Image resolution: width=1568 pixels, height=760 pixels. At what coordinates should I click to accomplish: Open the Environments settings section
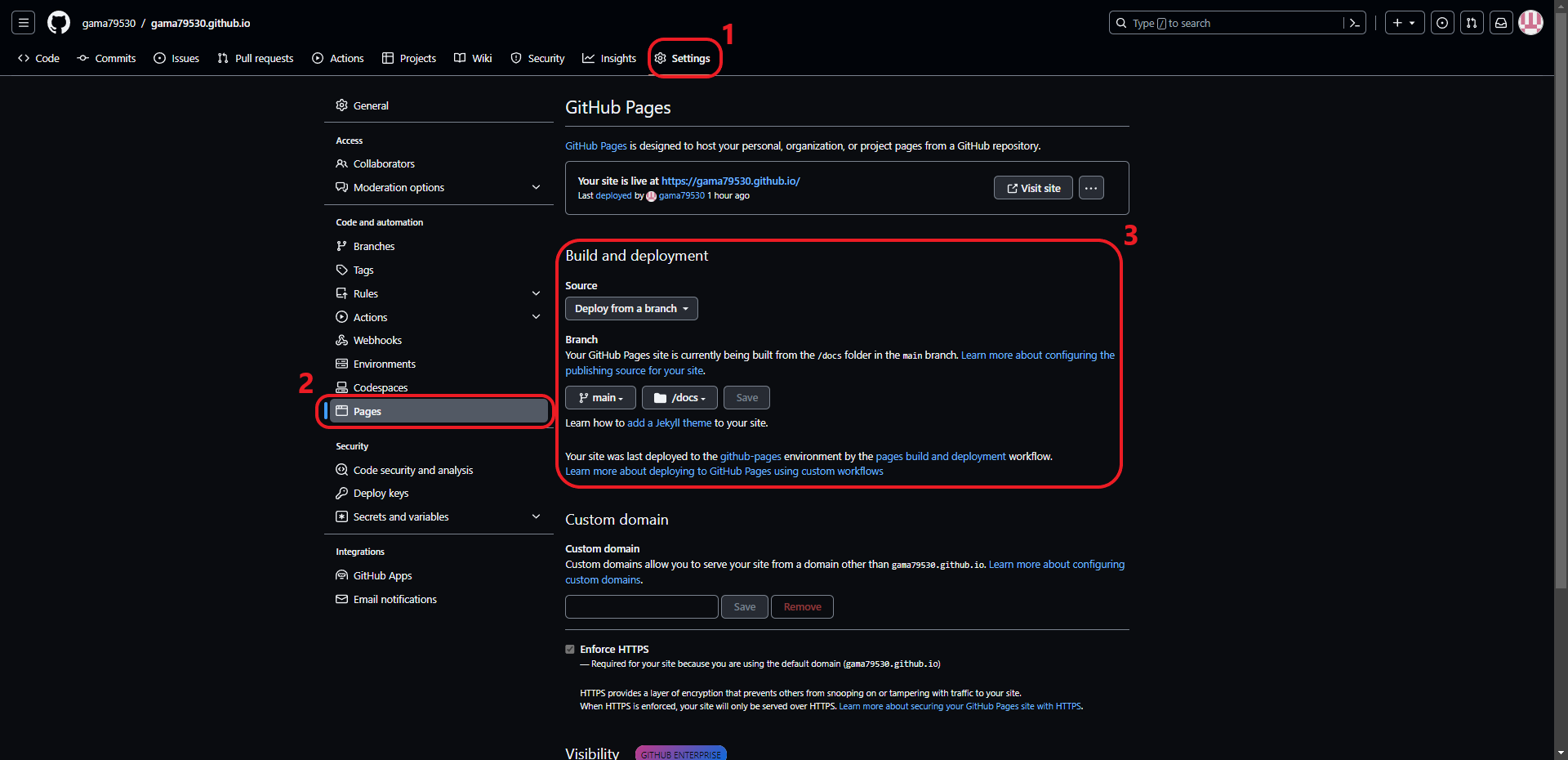pyautogui.click(x=384, y=364)
